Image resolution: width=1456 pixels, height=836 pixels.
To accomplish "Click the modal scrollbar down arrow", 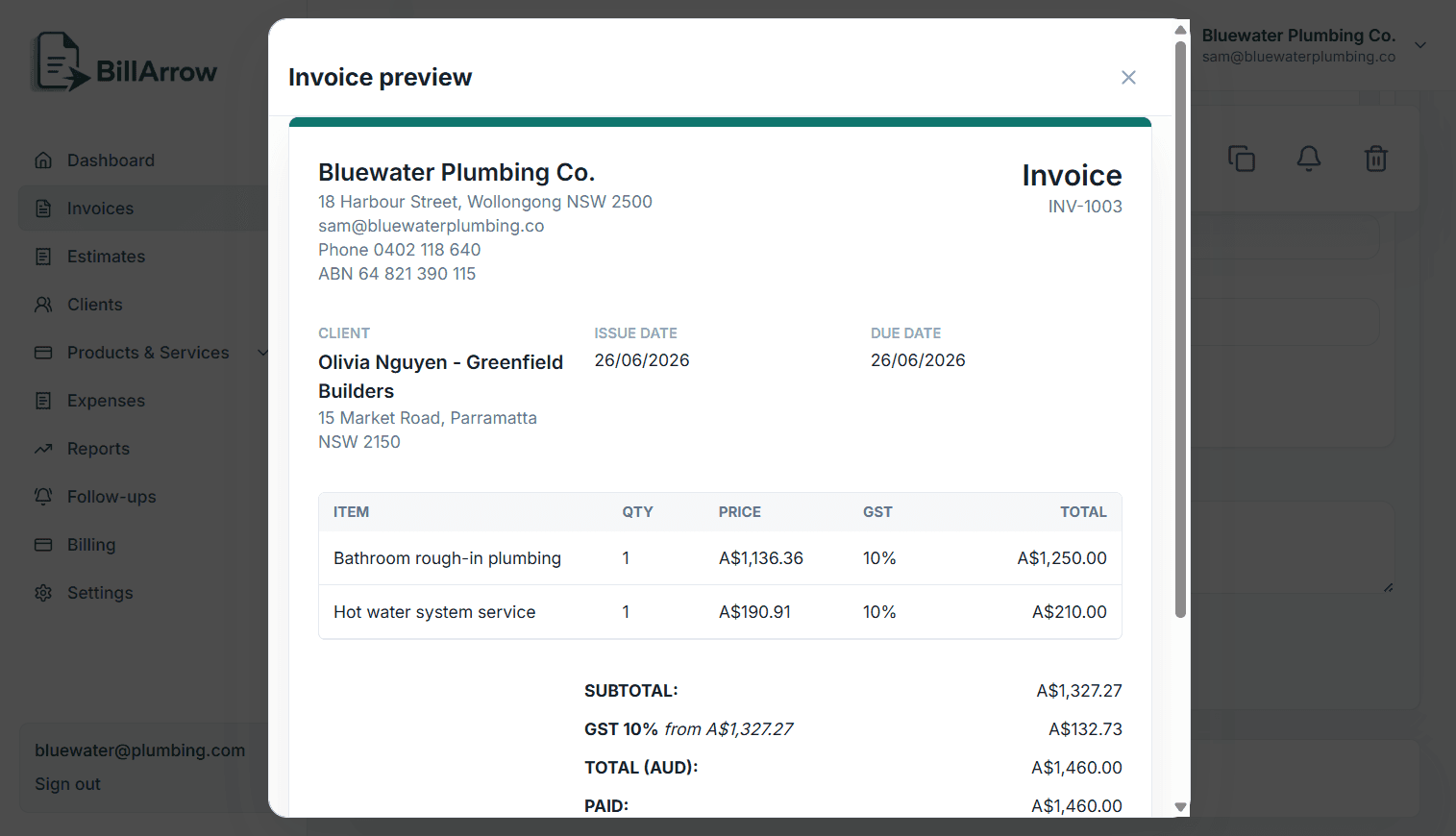I will pos(1181,807).
